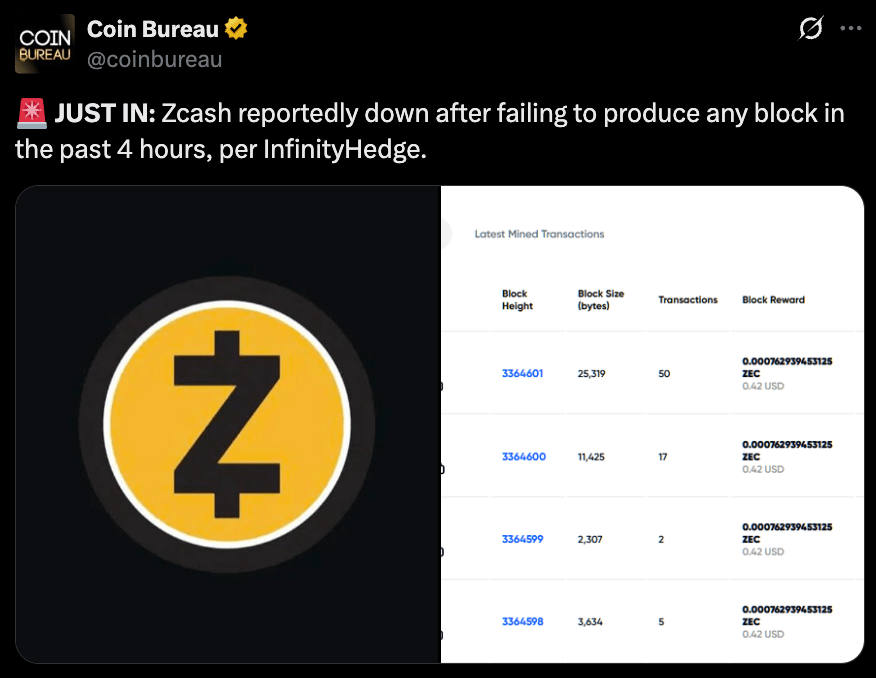Click the Block Reward column header
Image resolution: width=876 pixels, height=678 pixels.
pos(773,300)
